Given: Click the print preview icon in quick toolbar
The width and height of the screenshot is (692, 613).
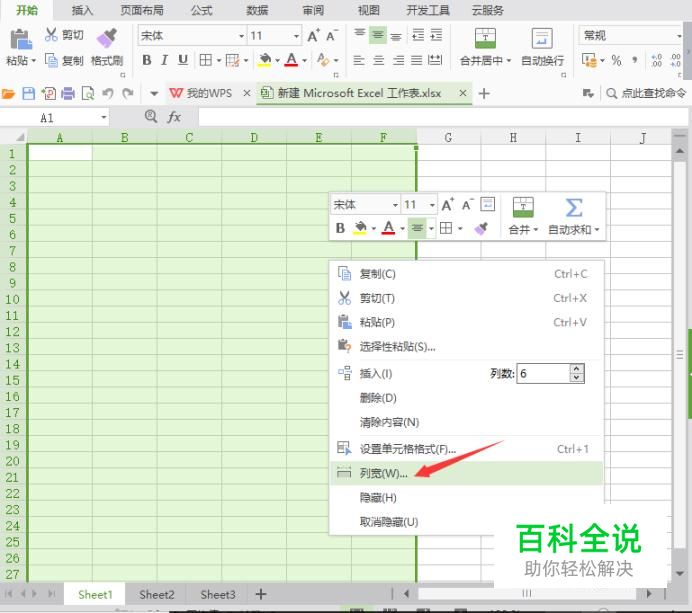Looking at the screenshot, I should (x=88, y=94).
